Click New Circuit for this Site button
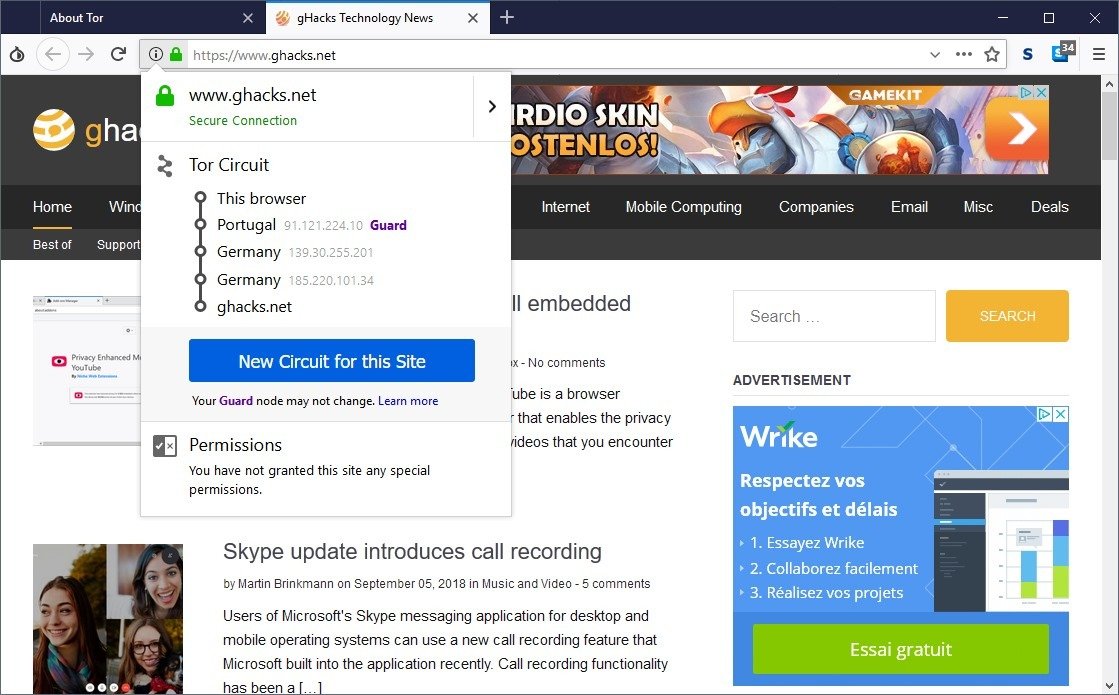Viewport: 1119px width, 695px height. coord(332,360)
